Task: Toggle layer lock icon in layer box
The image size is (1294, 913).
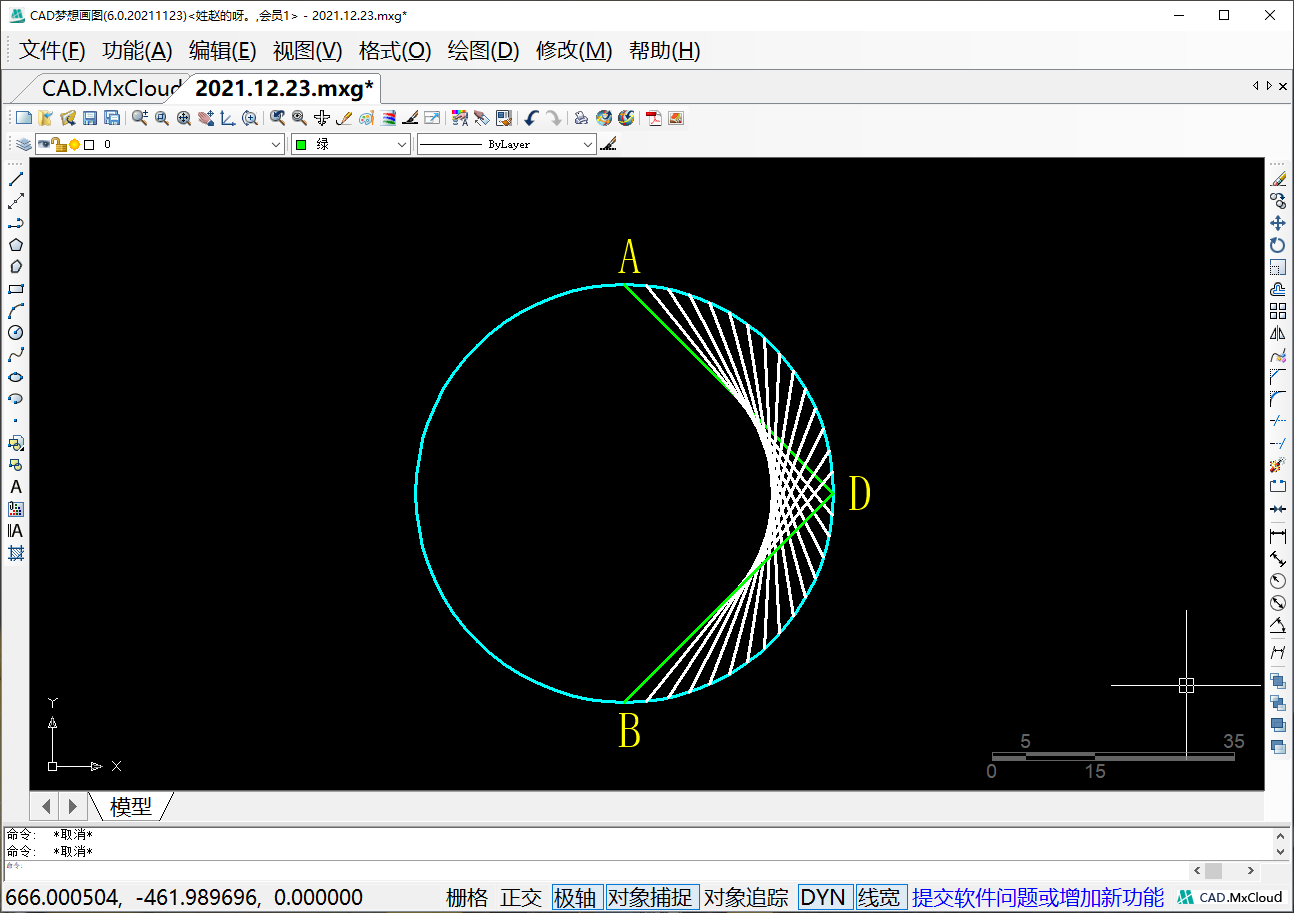Action: 59,144
